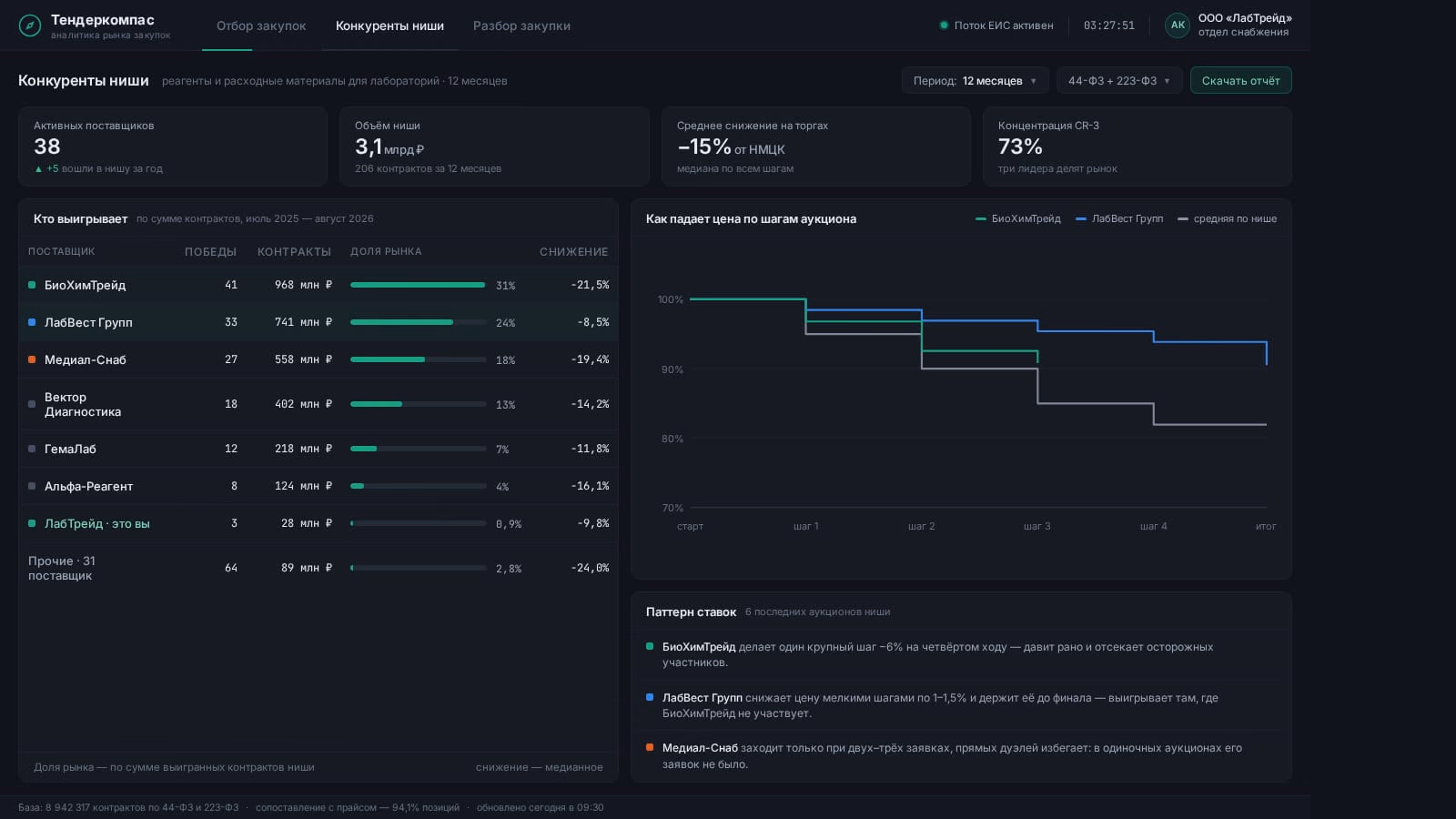1456x819 pixels.
Task: Sort the table by КОНТРАКТЫ column
Action: click(x=294, y=252)
